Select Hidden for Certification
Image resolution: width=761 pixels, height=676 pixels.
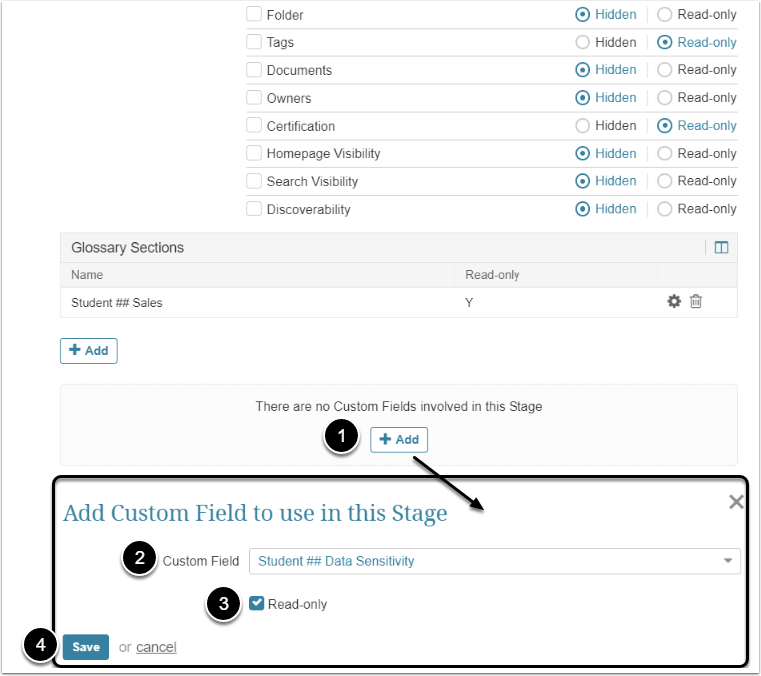[x=583, y=126]
